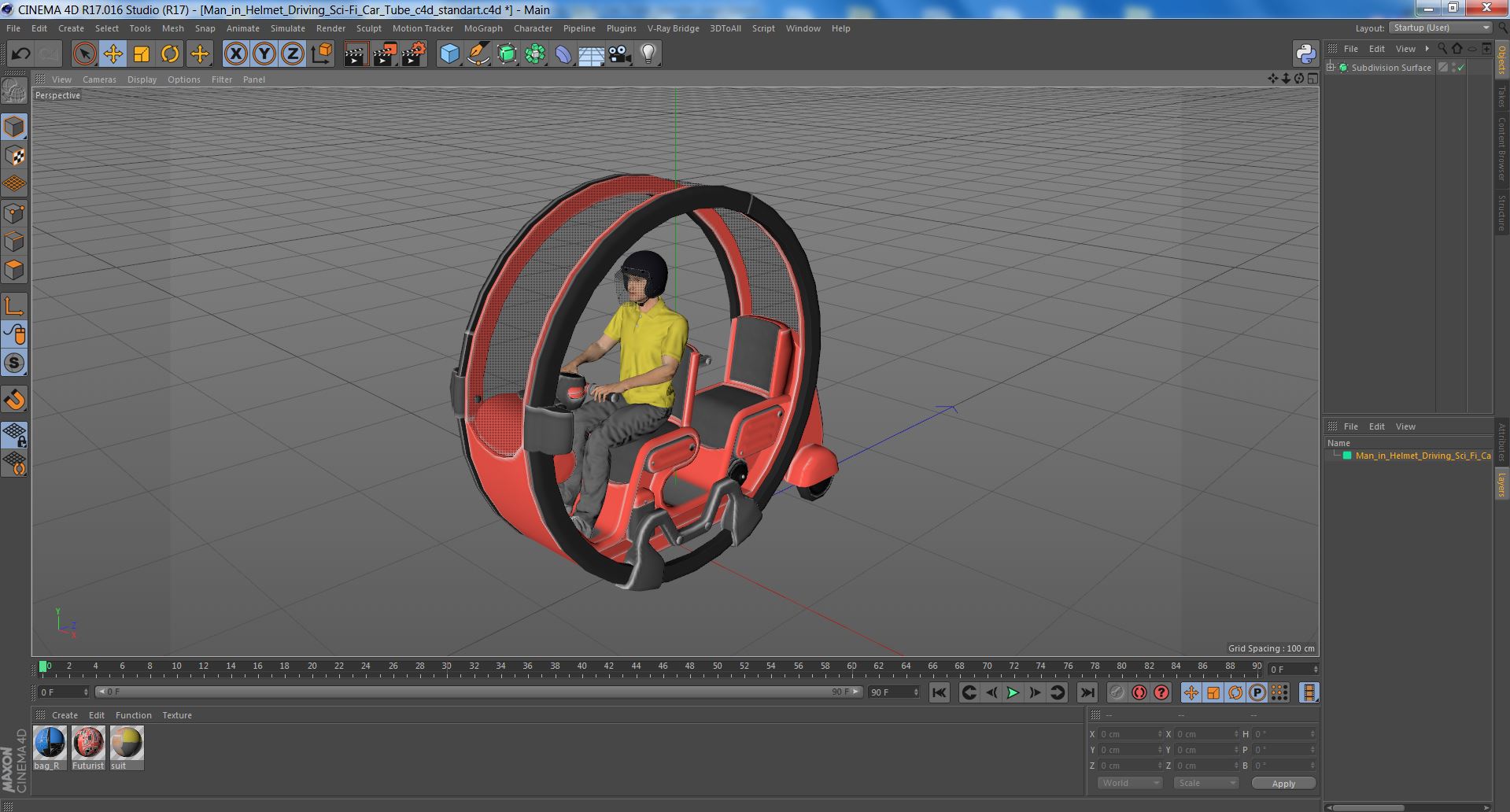The height and width of the screenshot is (812, 1510).
Task: Open the green Array modeling object
Action: [x=536, y=54]
